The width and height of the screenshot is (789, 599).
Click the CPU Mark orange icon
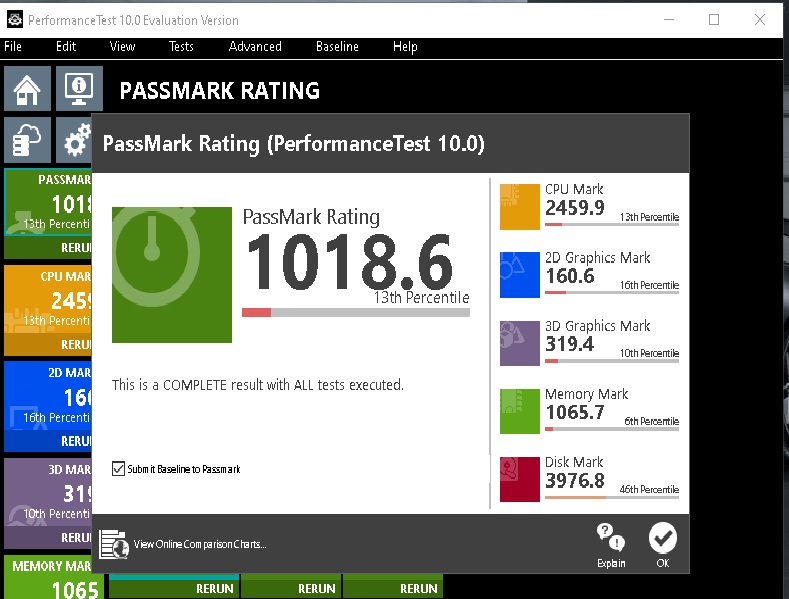(520, 207)
